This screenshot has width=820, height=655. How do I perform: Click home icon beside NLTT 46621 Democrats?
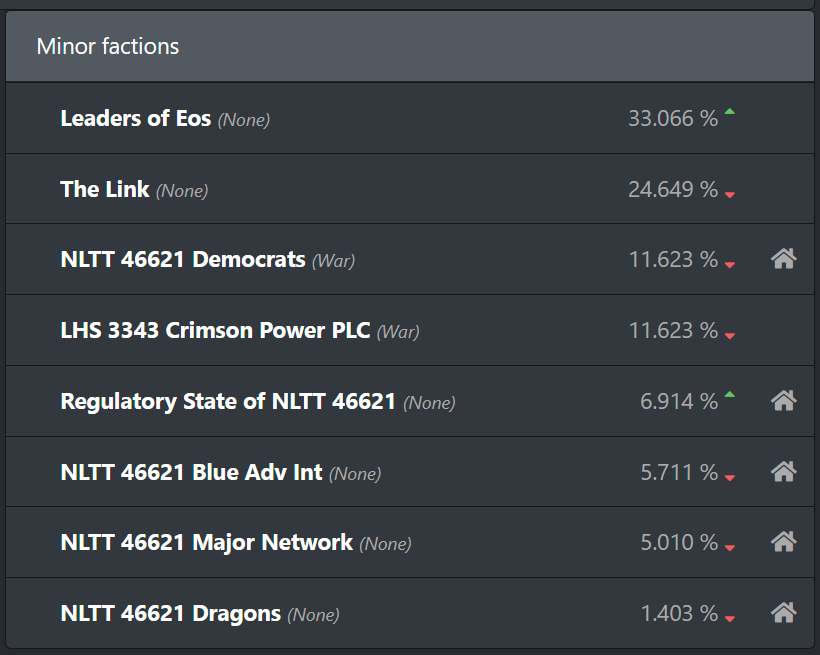[x=783, y=258]
